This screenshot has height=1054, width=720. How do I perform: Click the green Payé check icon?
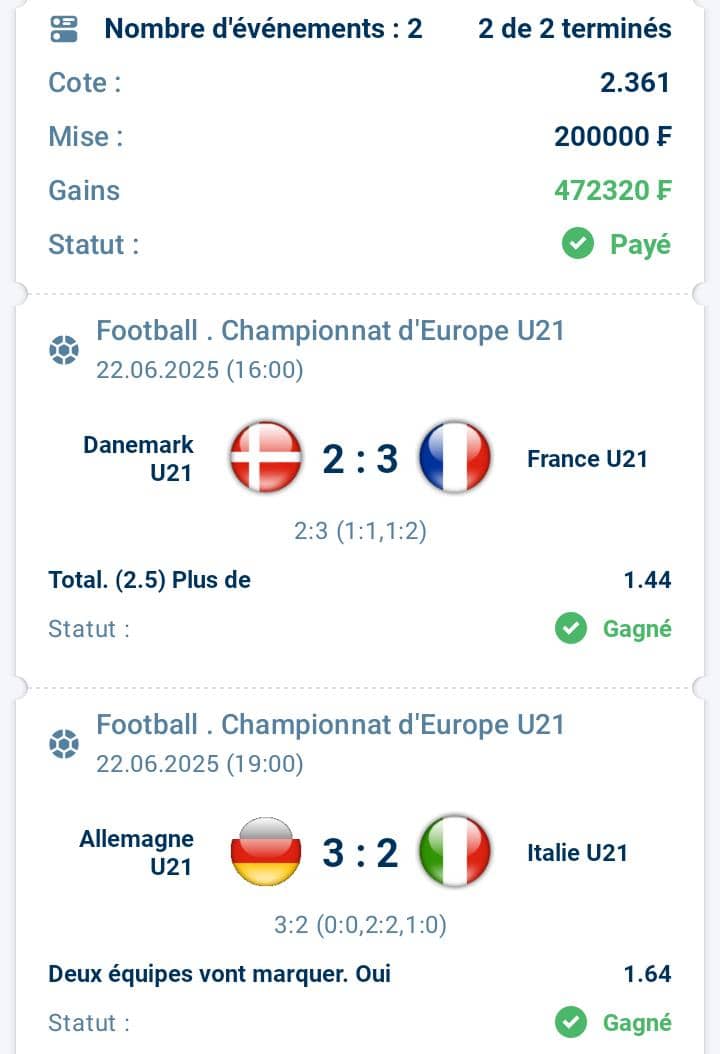pyautogui.click(x=578, y=243)
